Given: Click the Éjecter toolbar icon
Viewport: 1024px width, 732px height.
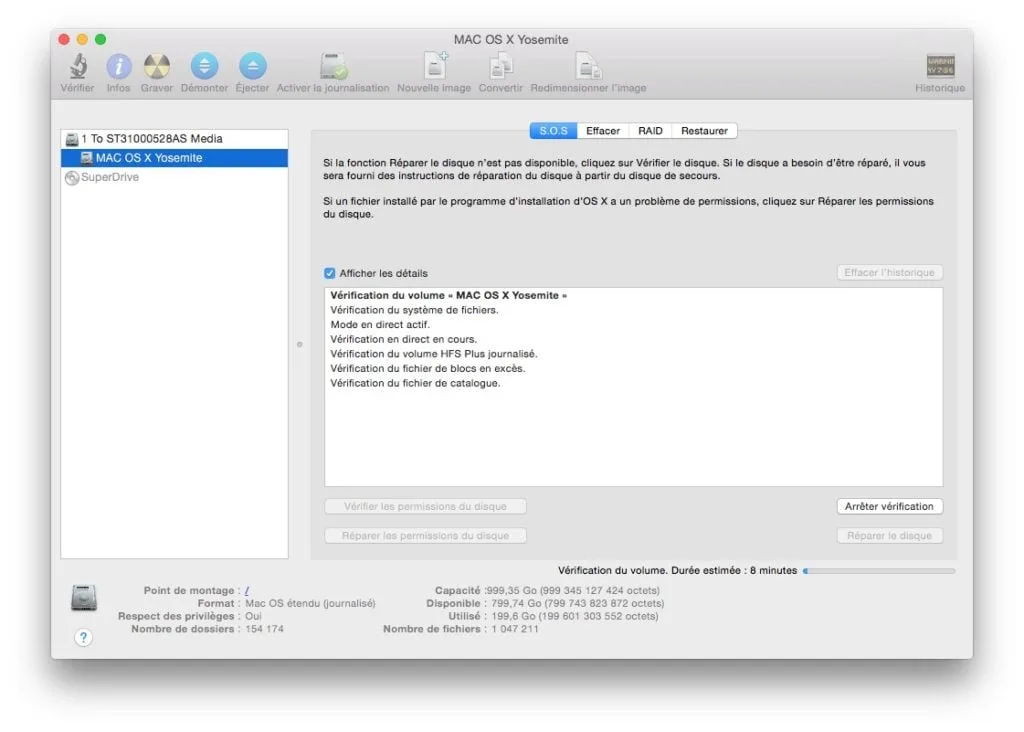Looking at the screenshot, I should click(x=253, y=66).
